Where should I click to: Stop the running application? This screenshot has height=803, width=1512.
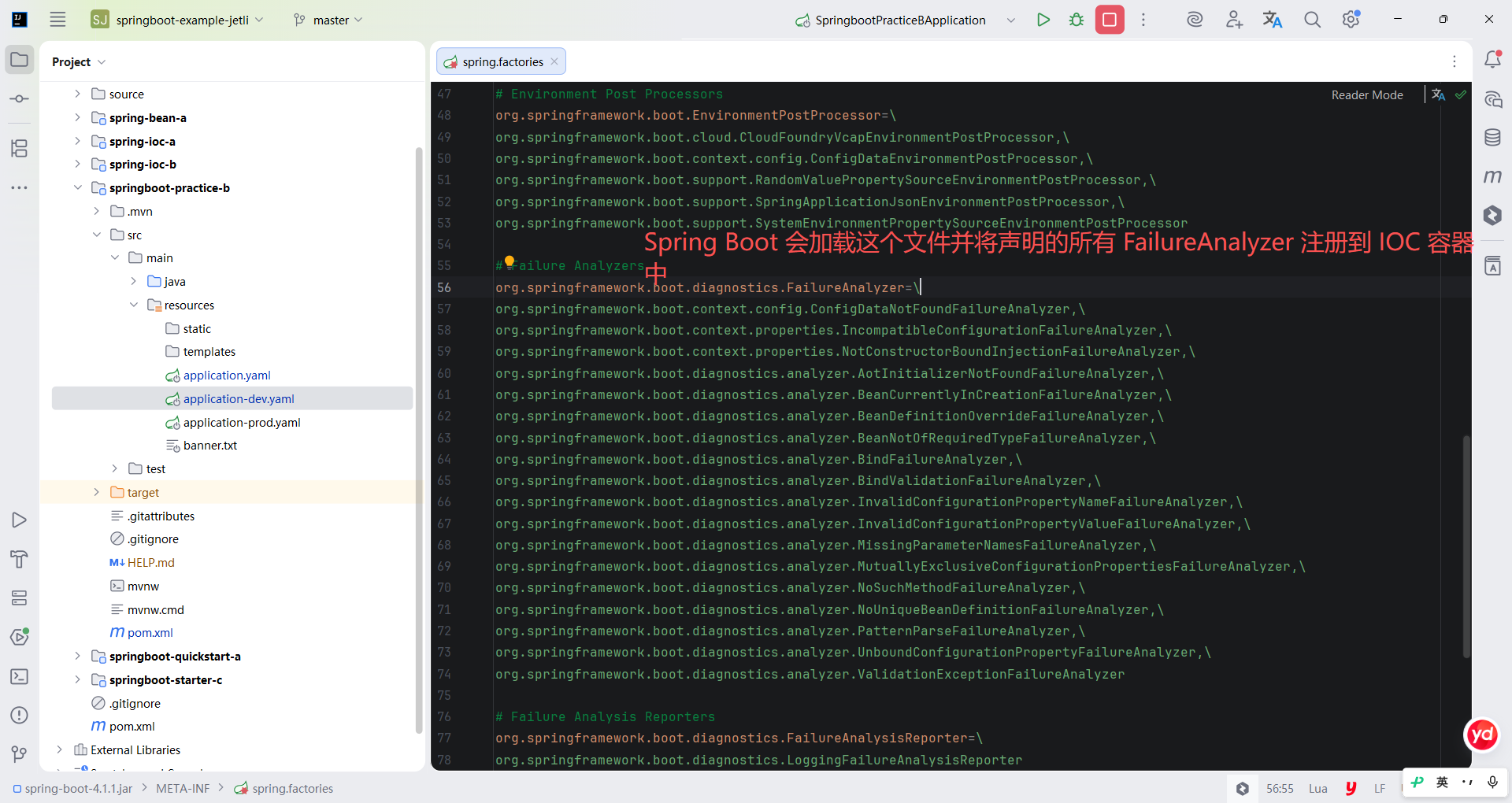[1110, 20]
